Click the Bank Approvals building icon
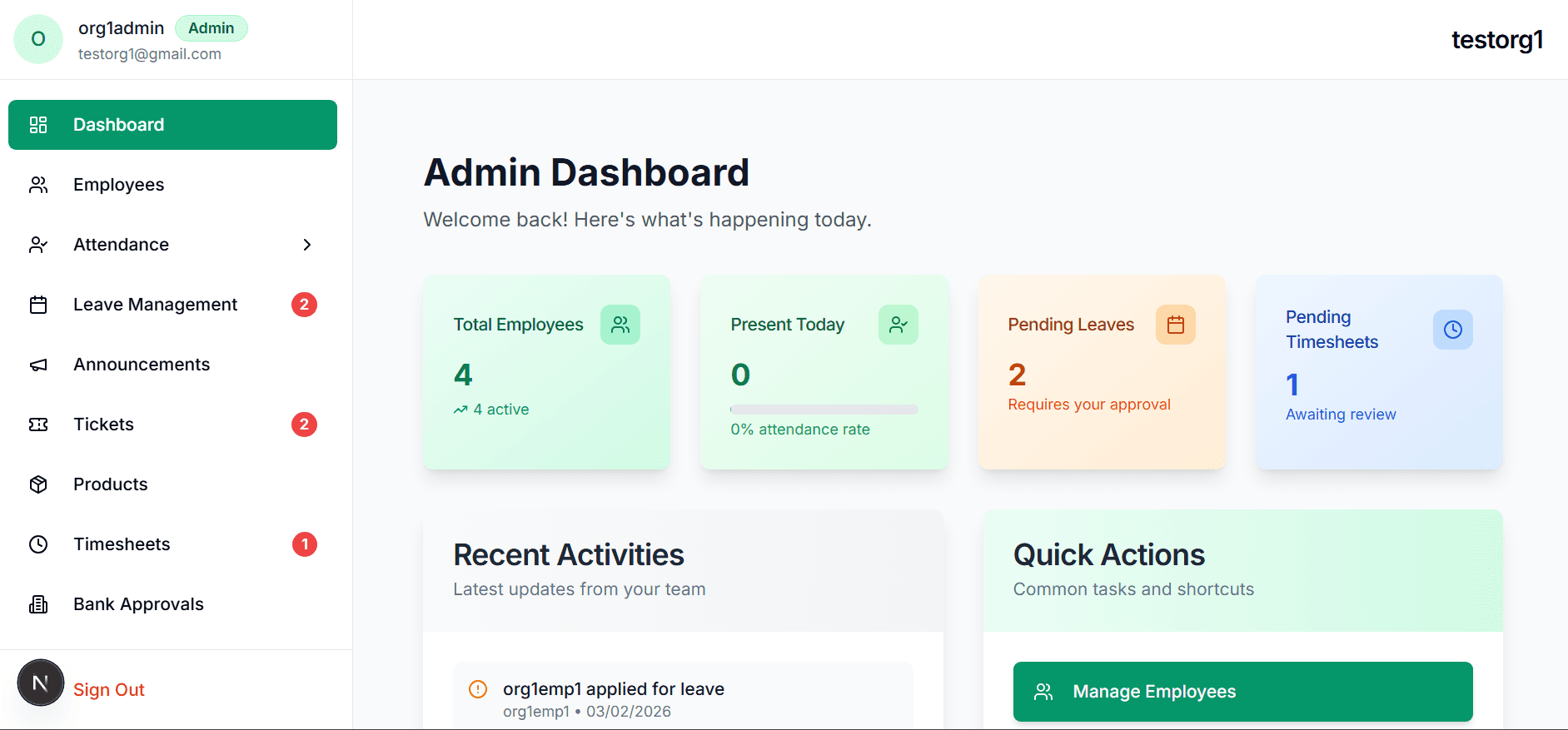Screen dimensions: 1568x730 click(x=38, y=604)
